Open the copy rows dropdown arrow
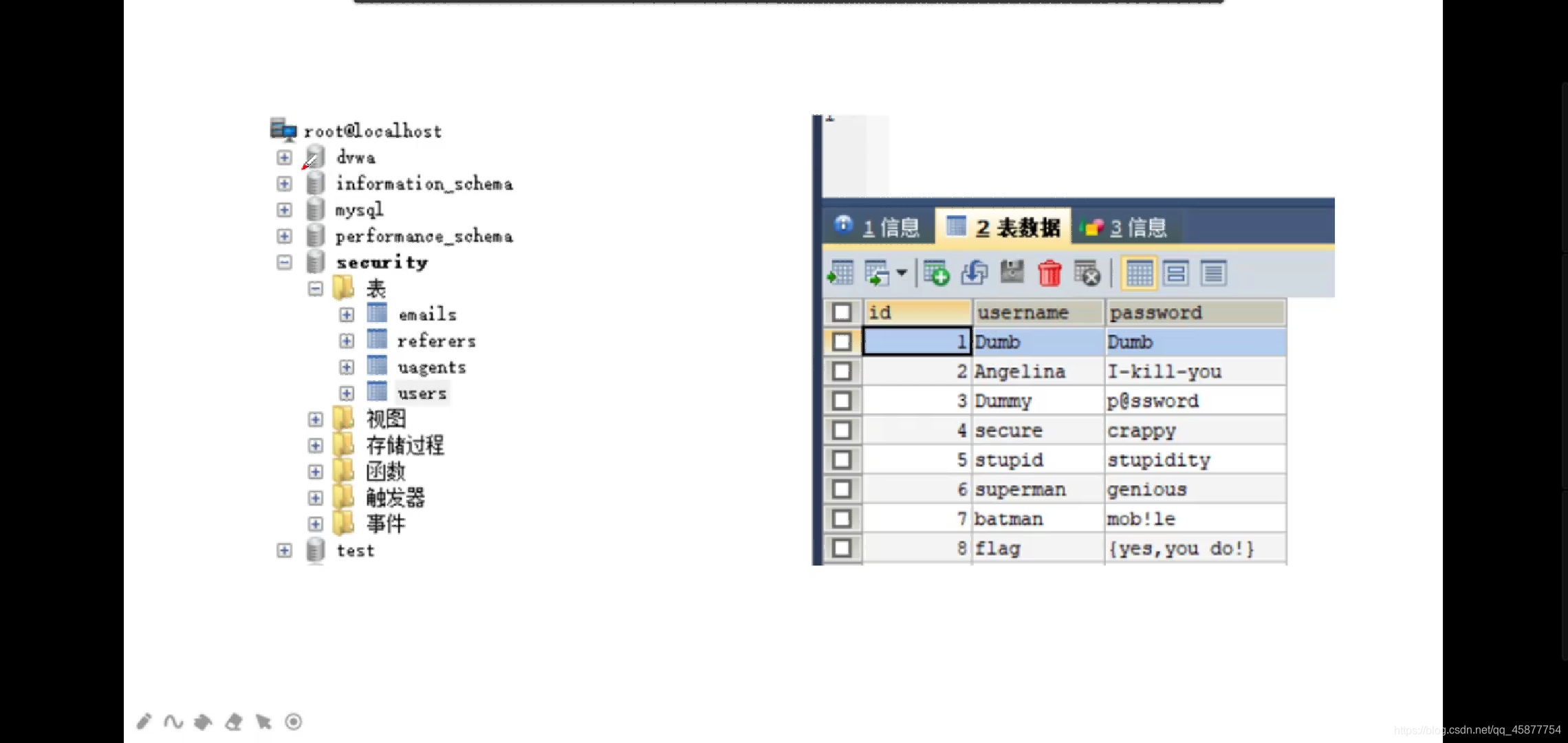The width and height of the screenshot is (1568, 743). [x=902, y=273]
